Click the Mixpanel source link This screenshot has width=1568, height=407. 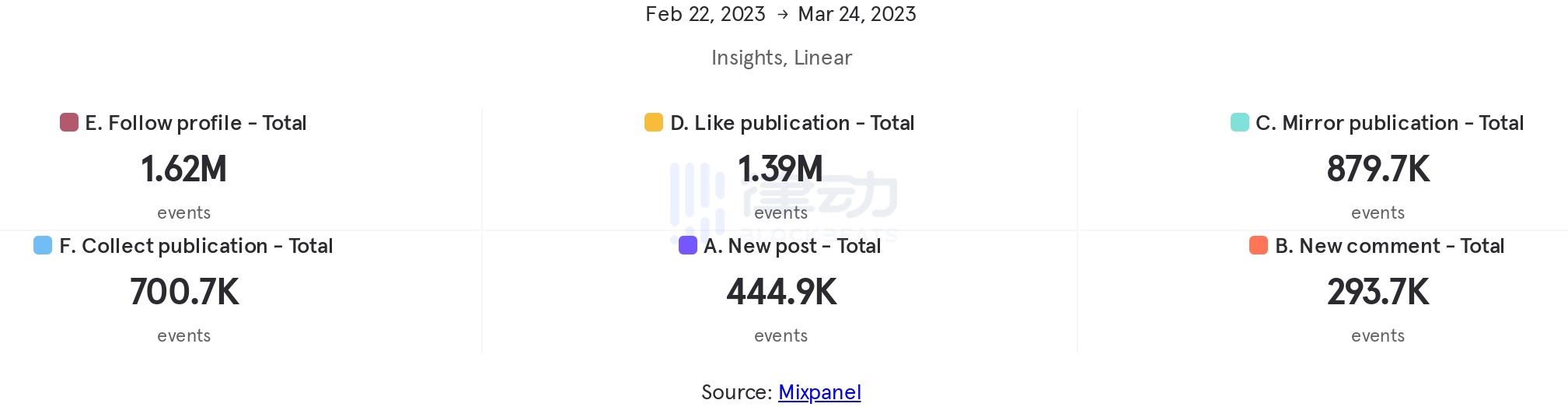[819, 392]
